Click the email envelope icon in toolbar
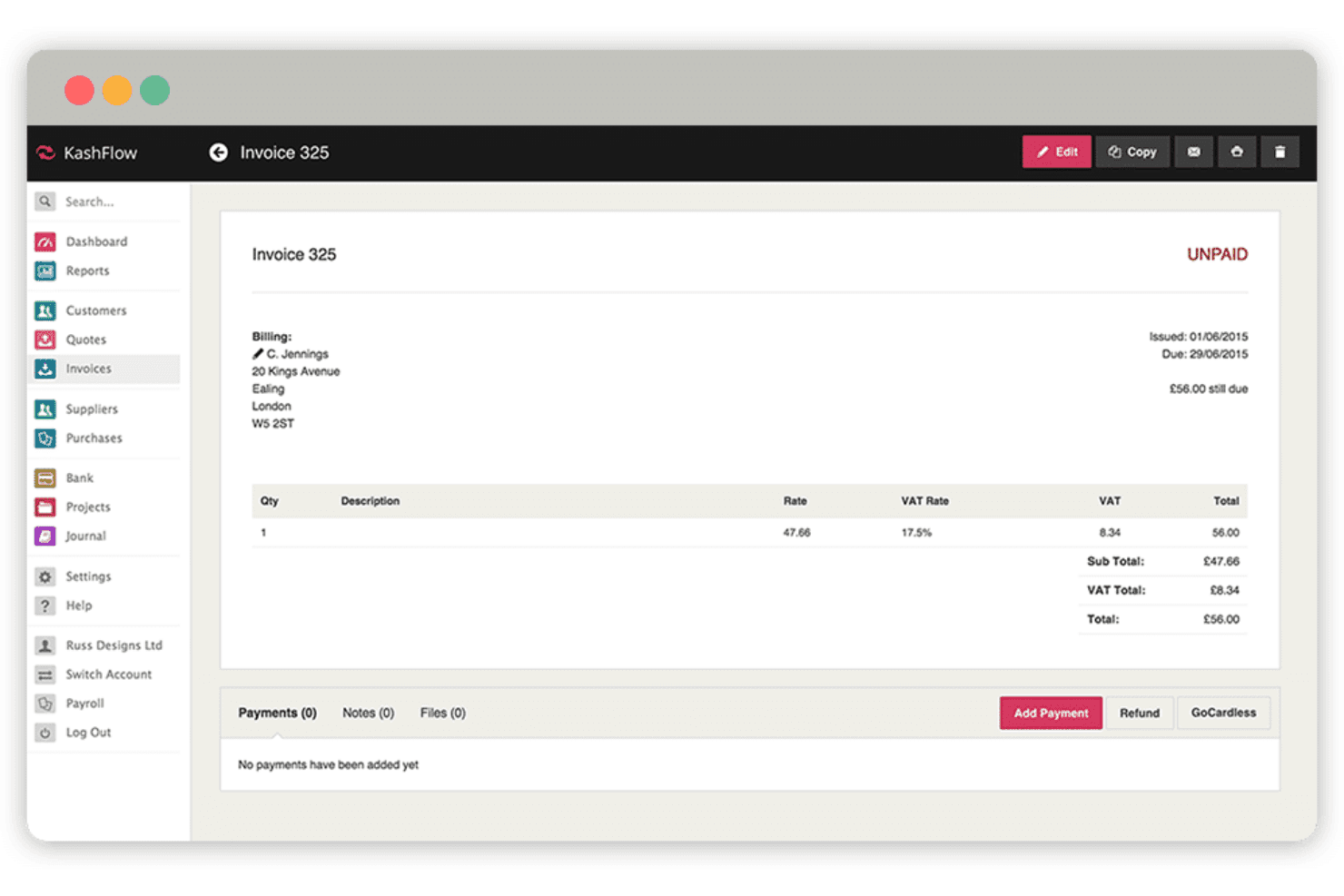1344x896 pixels. (x=1193, y=152)
